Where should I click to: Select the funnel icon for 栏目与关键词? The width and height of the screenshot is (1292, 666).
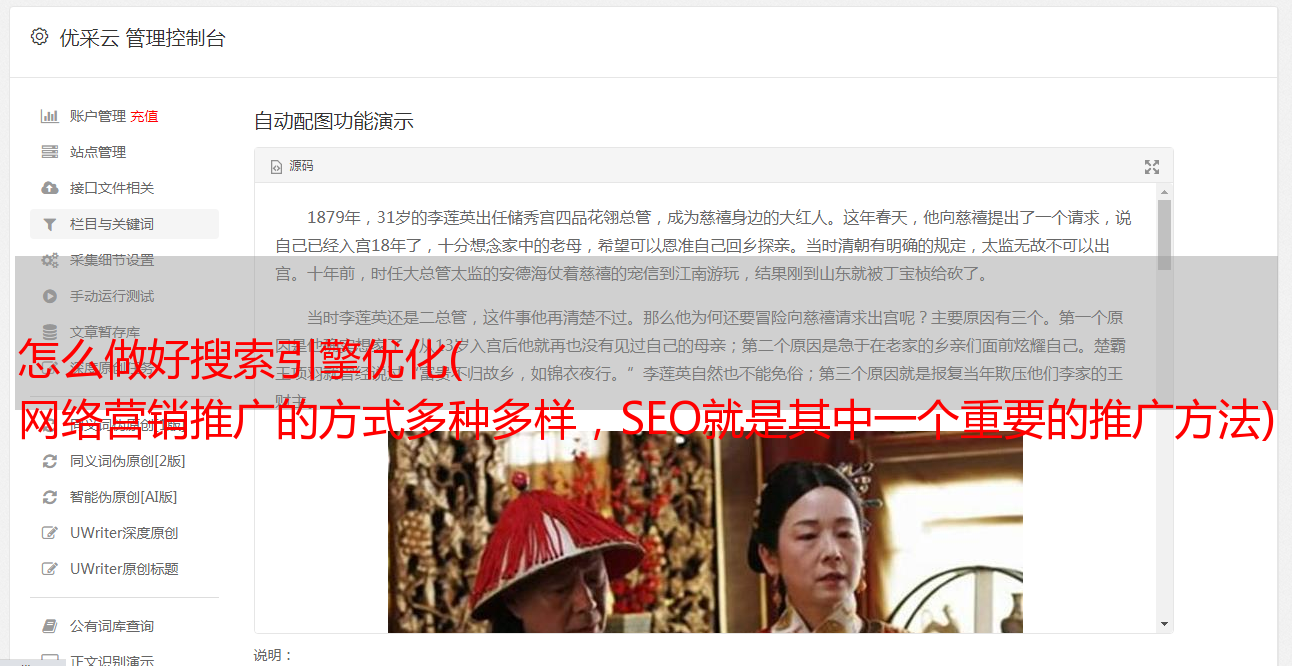(49, 224)
